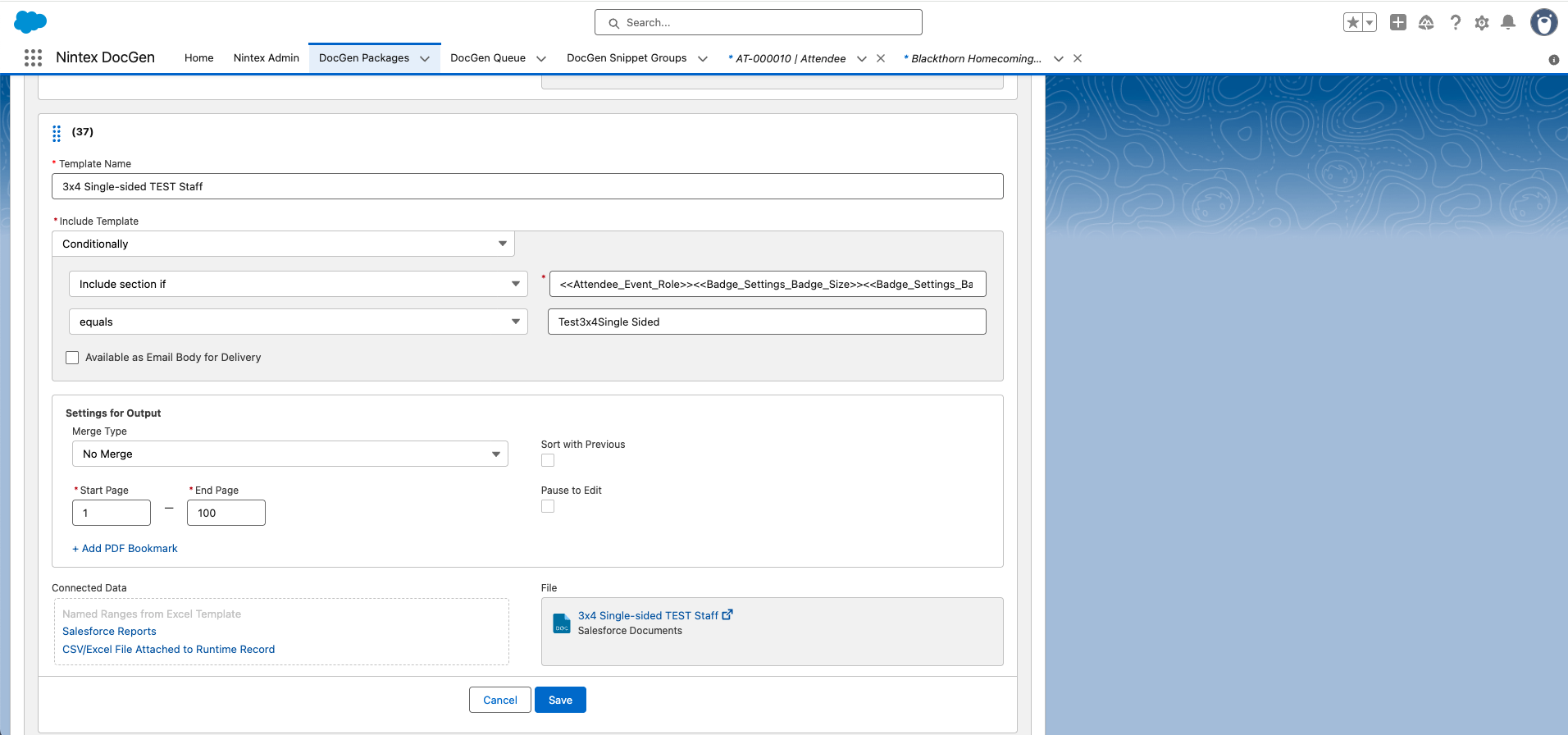Click the 'Settings for Output' heading
Screen dimensions: 1568x735
coord(113,413)
